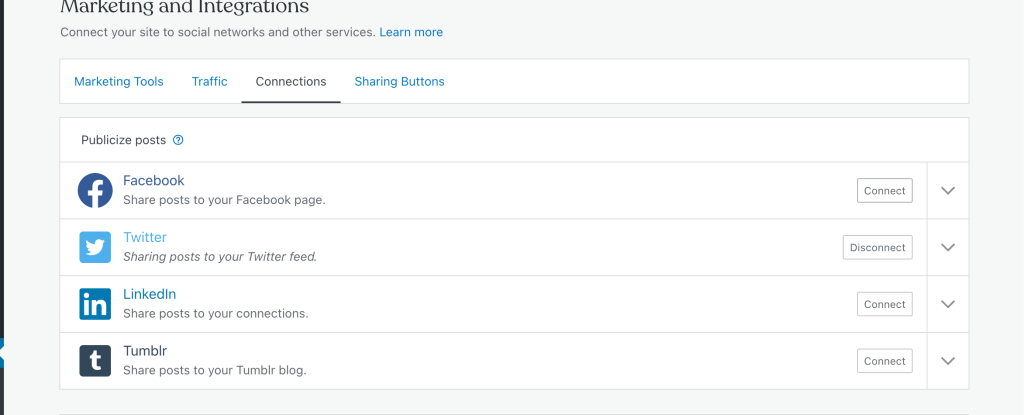Expand the LinkedIn connection details chevron
This screenshot has height=415, width=1024.
[x=948, y=304]
